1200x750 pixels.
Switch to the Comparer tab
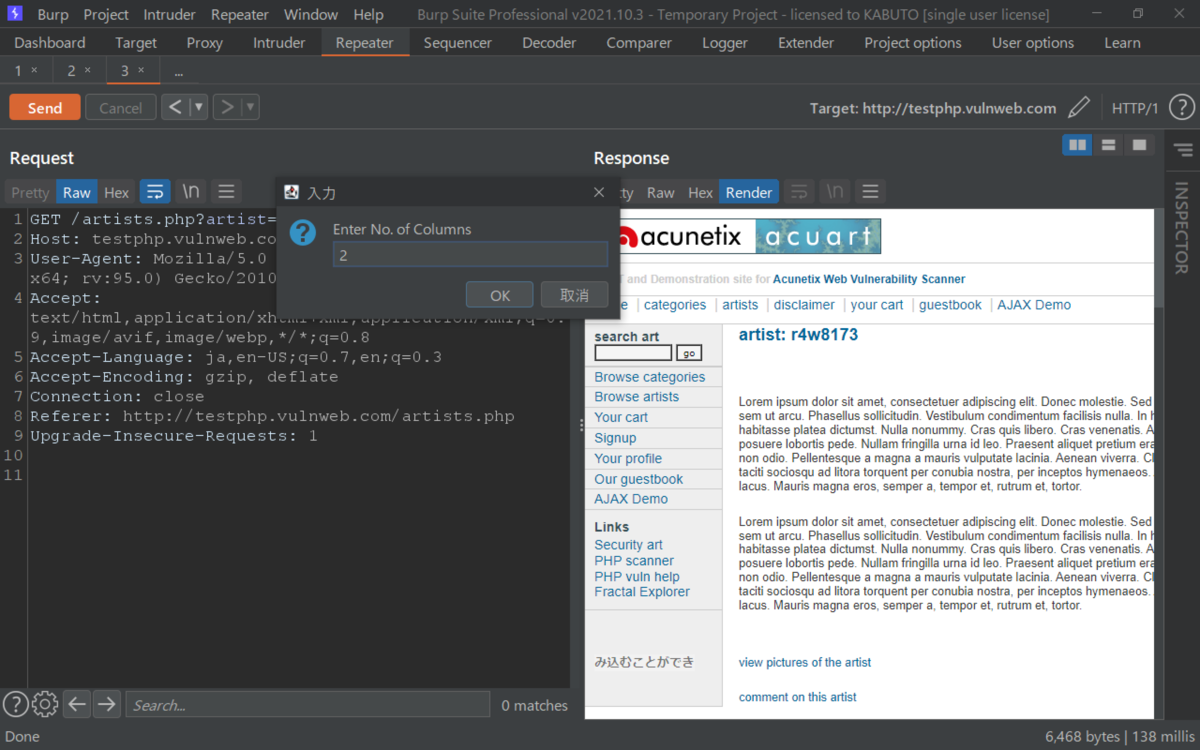click(639, 43)
